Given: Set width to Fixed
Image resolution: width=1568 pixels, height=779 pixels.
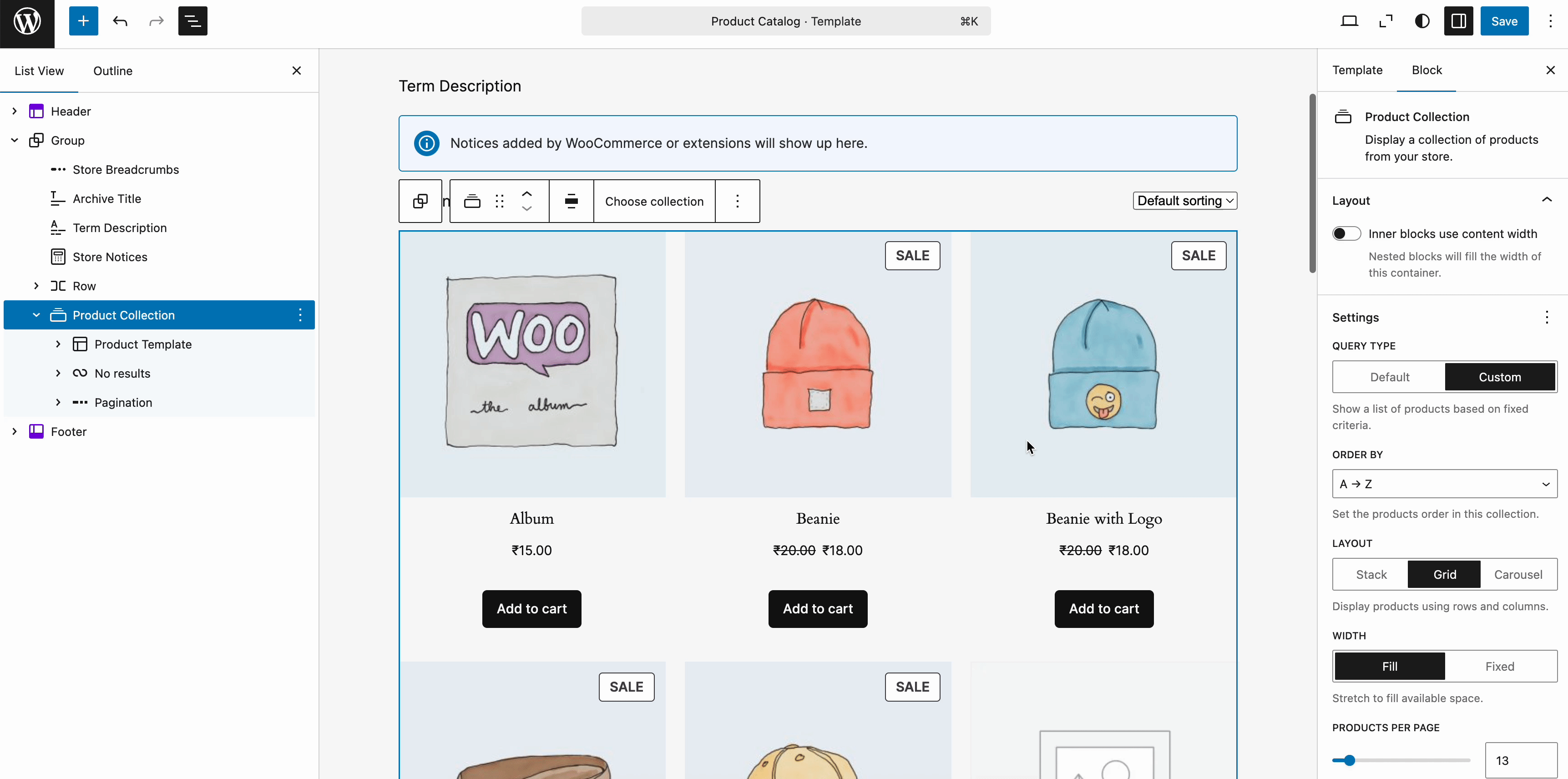Looking at the screenshot, I should click(x=1500, y=667).
